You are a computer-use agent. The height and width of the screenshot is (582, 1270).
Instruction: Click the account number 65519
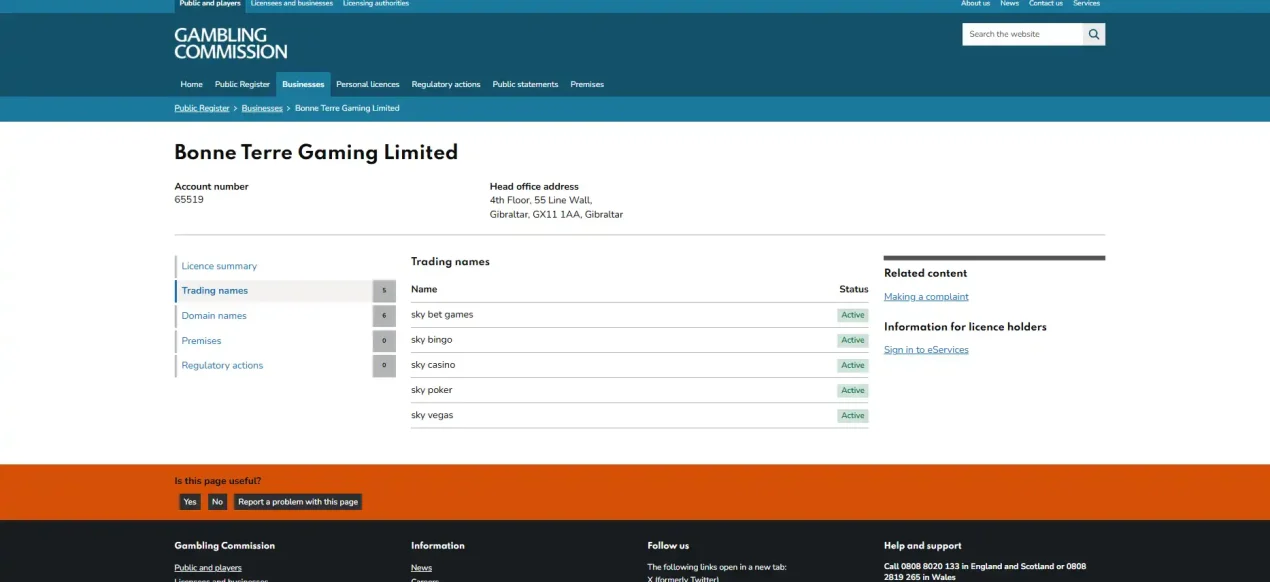pyautogui.click(x=189, y=200)
